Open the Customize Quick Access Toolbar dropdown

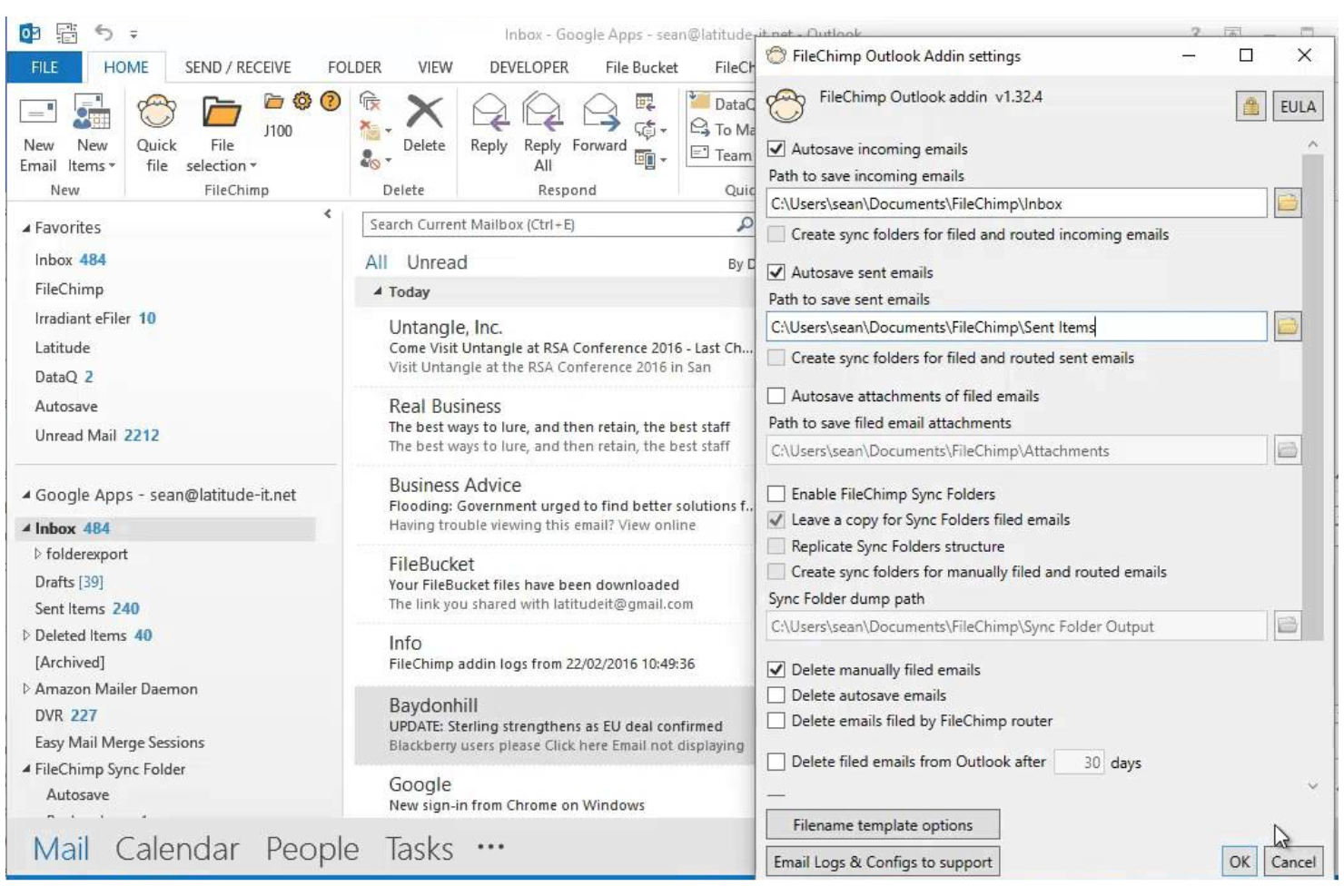tap(133, 34)
